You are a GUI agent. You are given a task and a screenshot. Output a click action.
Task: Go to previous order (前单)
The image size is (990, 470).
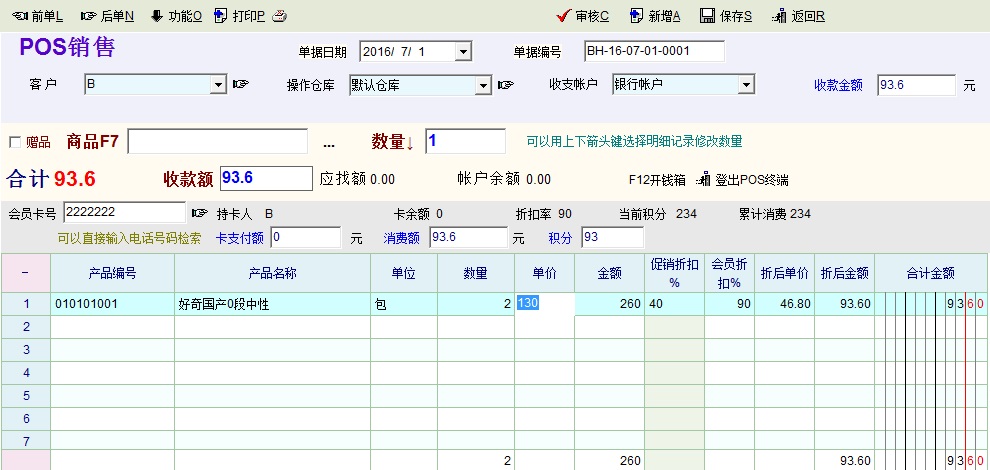point(37,16)
